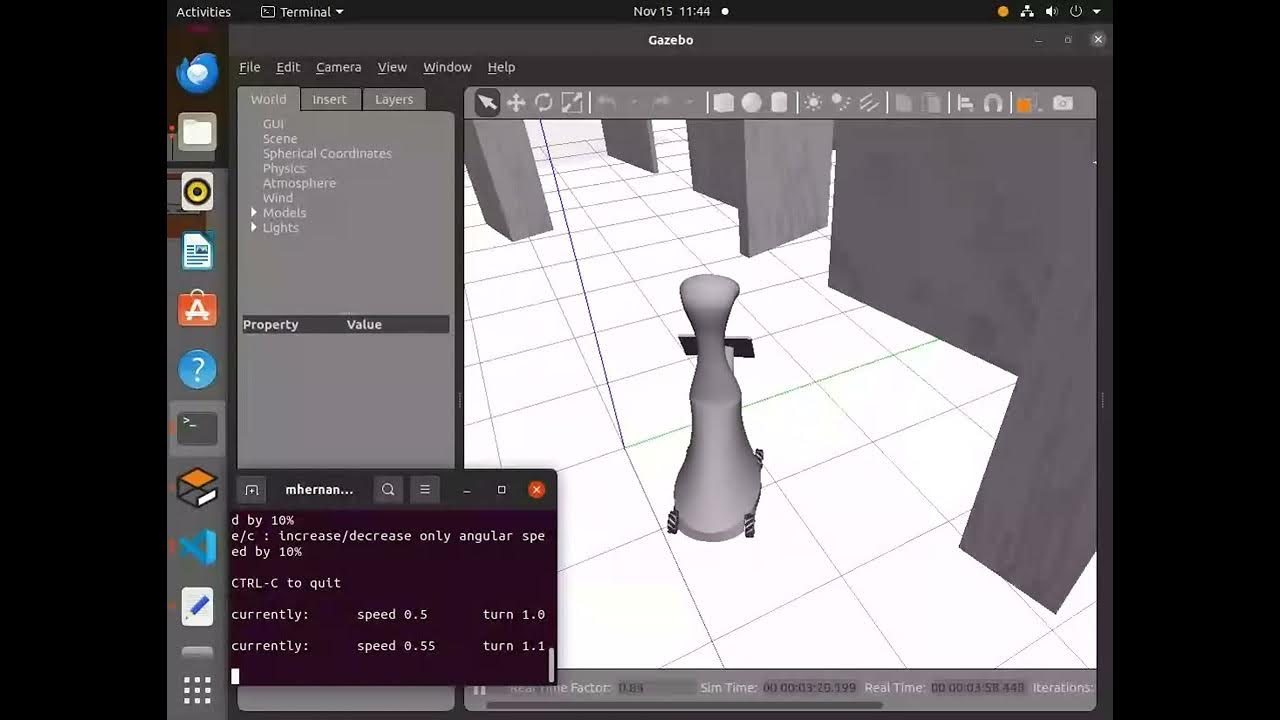
Task: Switch to the Layers tab
Action: point(394,99)
